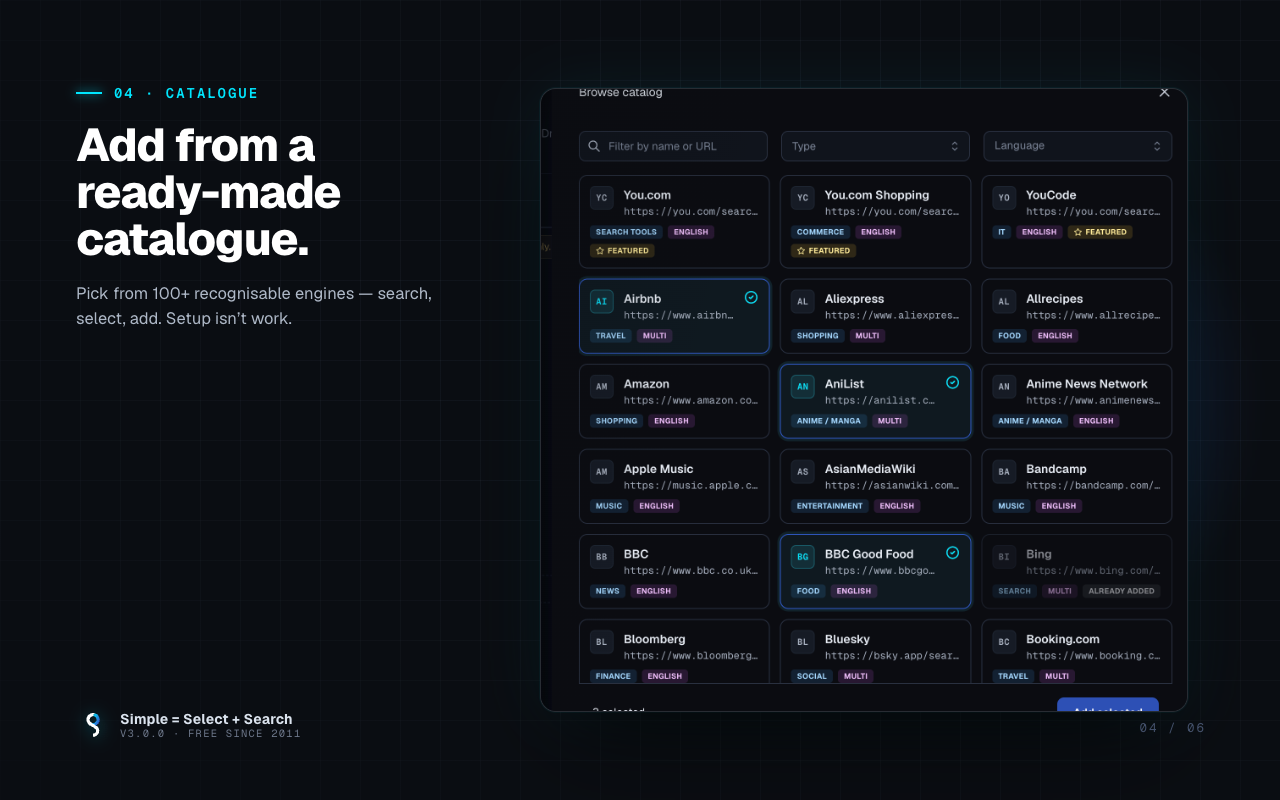Click the AM badge beside Amazon
Viewport: 1280px width, 800px height.
coord(602,386)
